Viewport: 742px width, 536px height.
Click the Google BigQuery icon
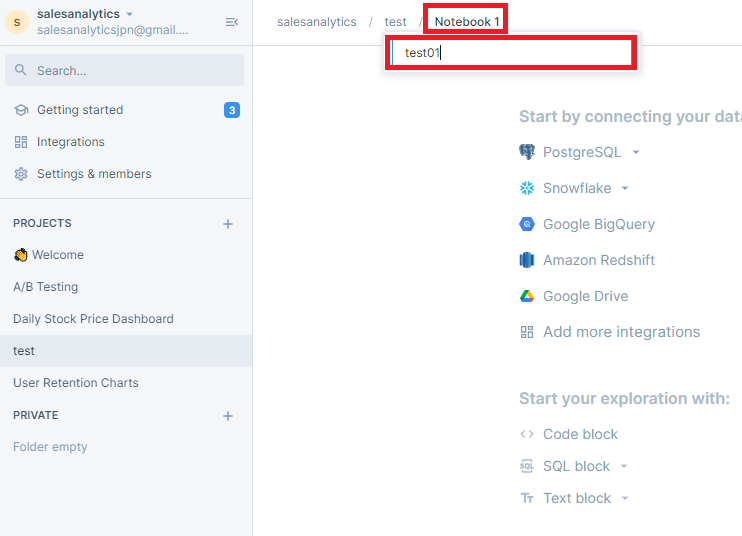pyautogui.click(x=527, y=224)
